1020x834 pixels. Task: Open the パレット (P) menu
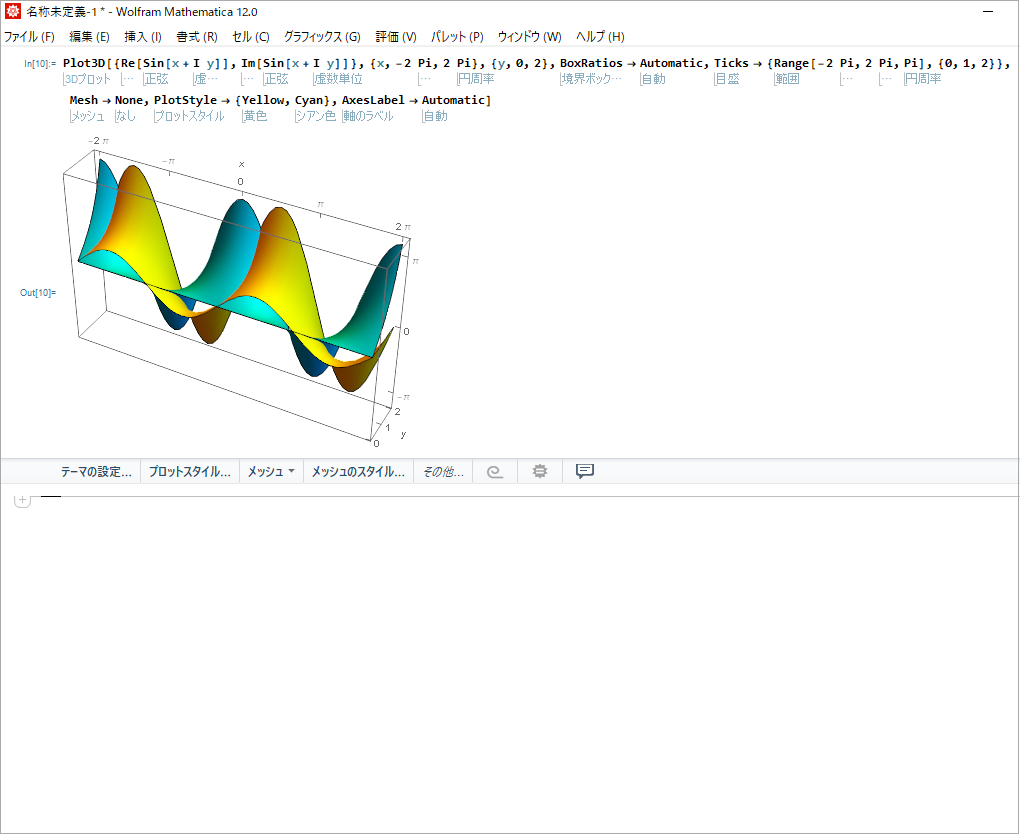[457, 37]
